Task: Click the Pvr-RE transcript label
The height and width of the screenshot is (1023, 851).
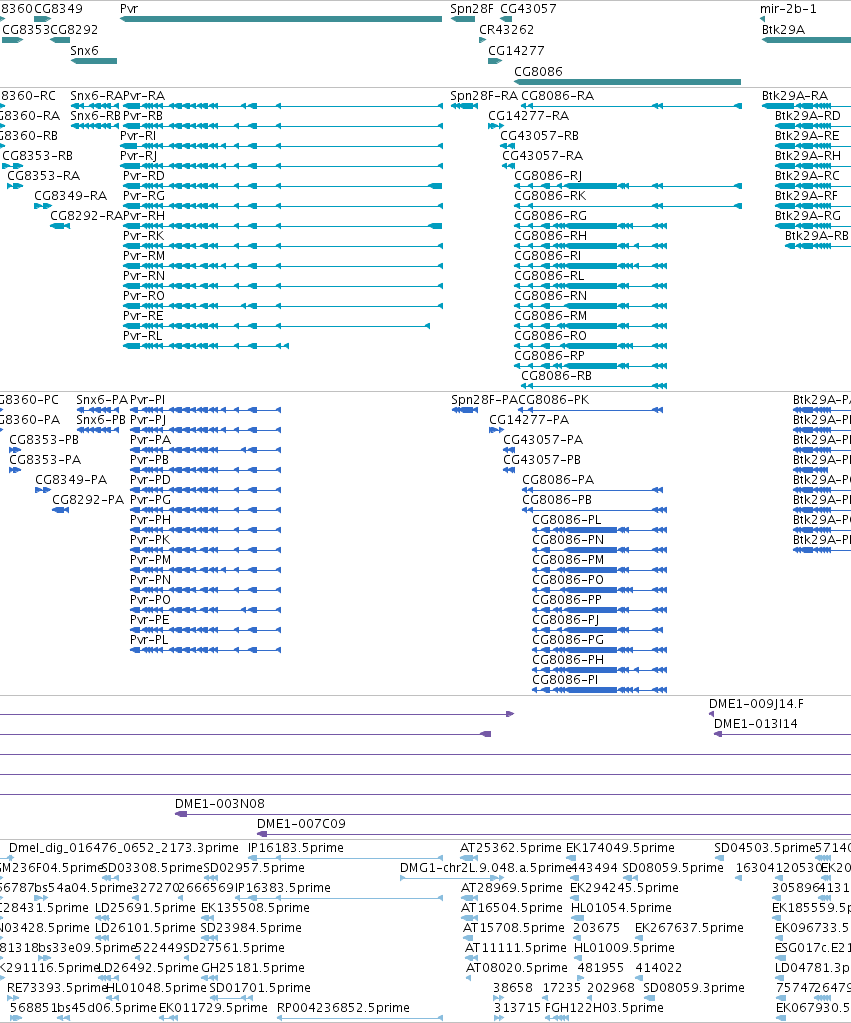Action: click(143, 316)
